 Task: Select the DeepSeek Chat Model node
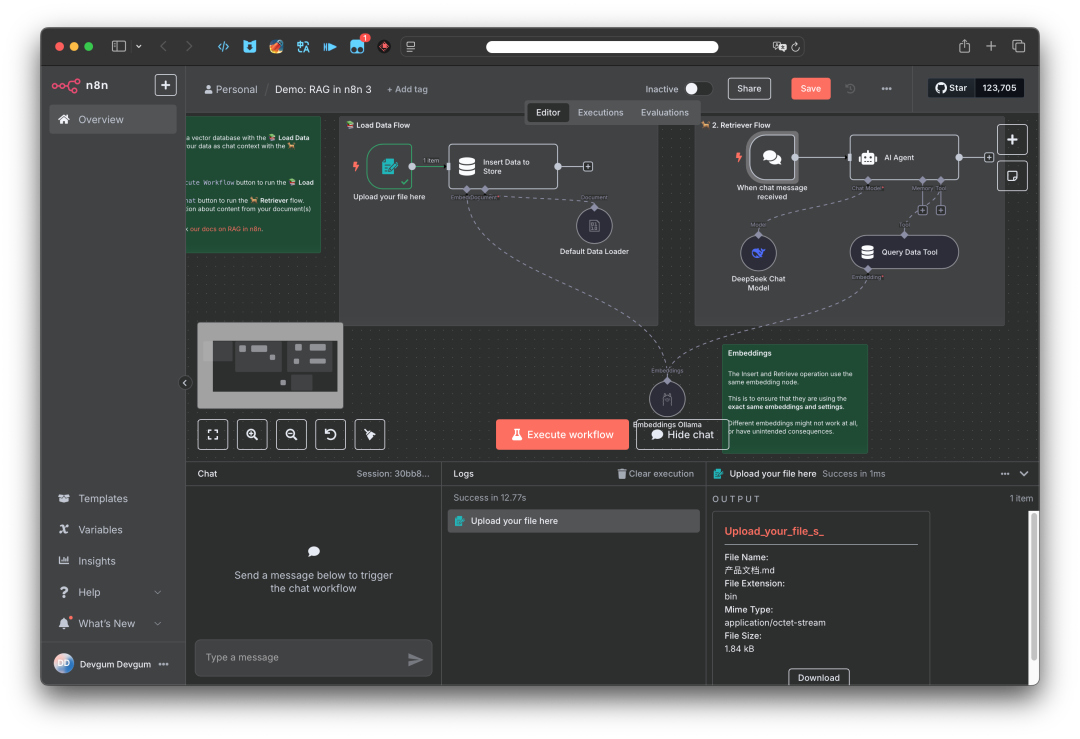(x=758, y=253)
